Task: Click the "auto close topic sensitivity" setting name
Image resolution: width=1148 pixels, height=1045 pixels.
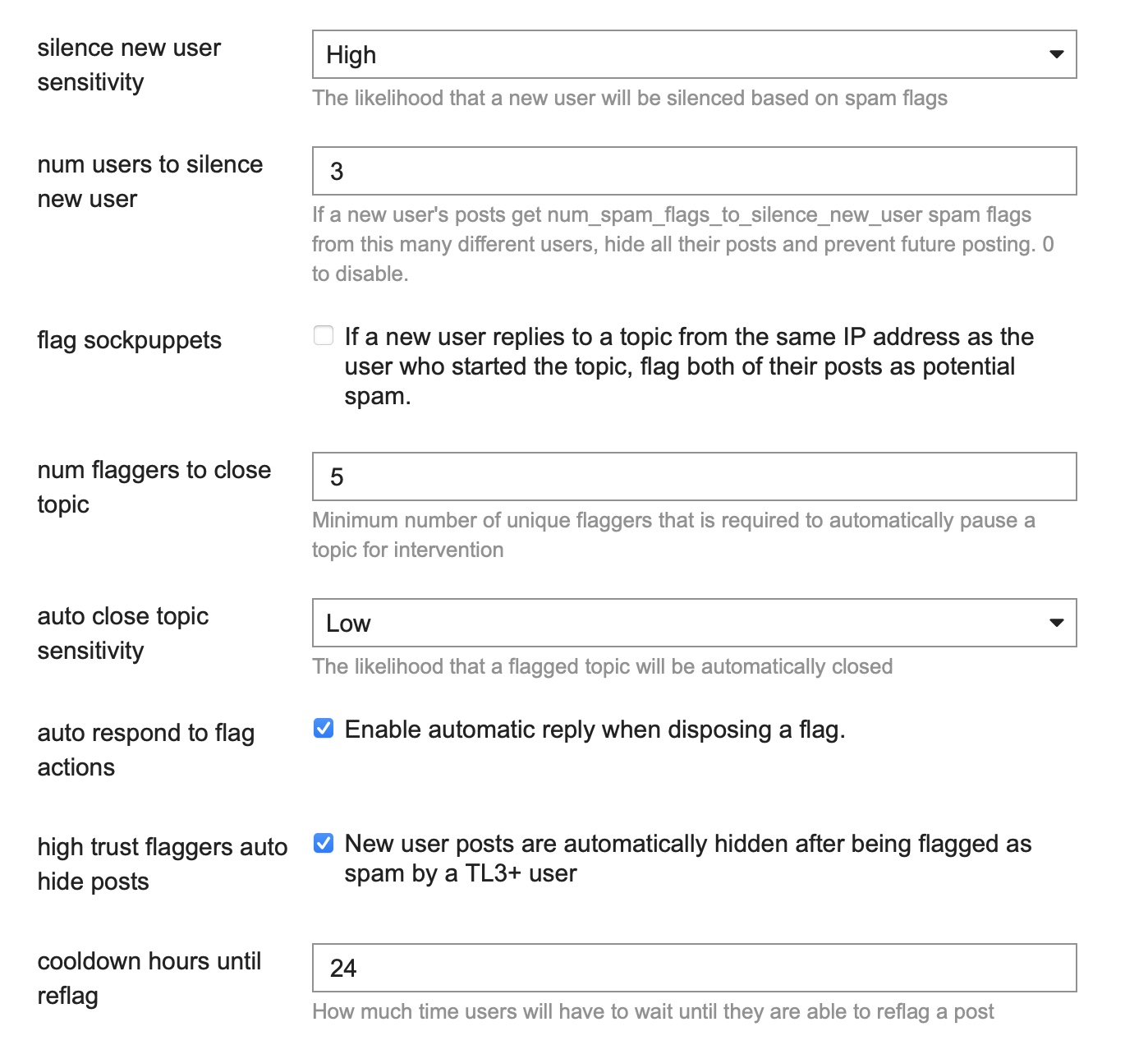Action: pos(123,633)
